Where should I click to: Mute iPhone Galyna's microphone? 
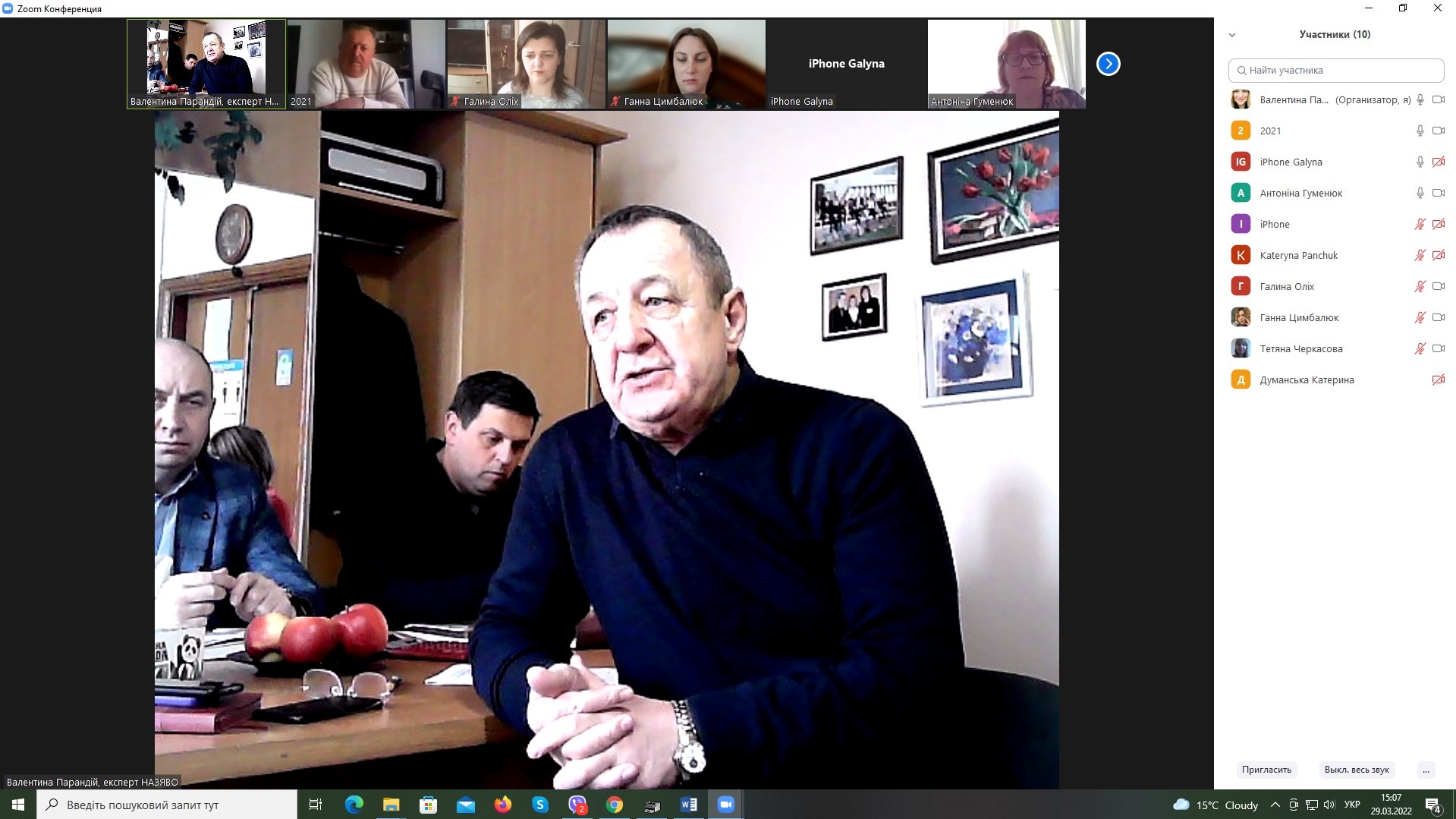pos(1420,162)
